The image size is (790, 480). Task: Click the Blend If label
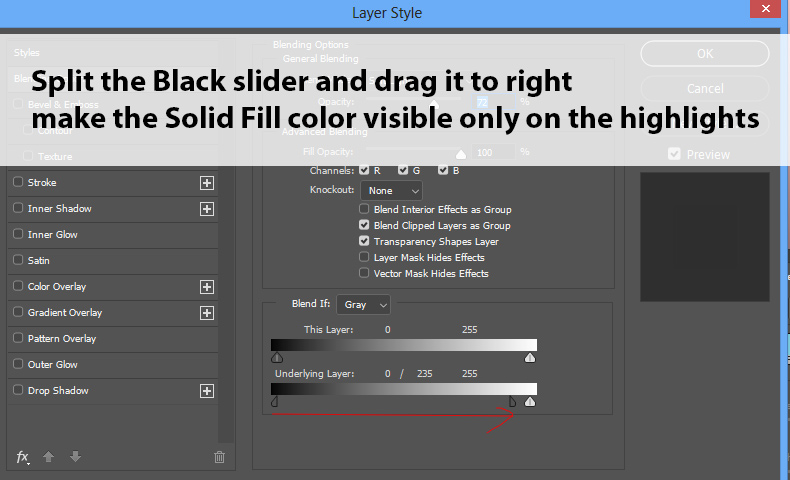[x=311, y=304]
